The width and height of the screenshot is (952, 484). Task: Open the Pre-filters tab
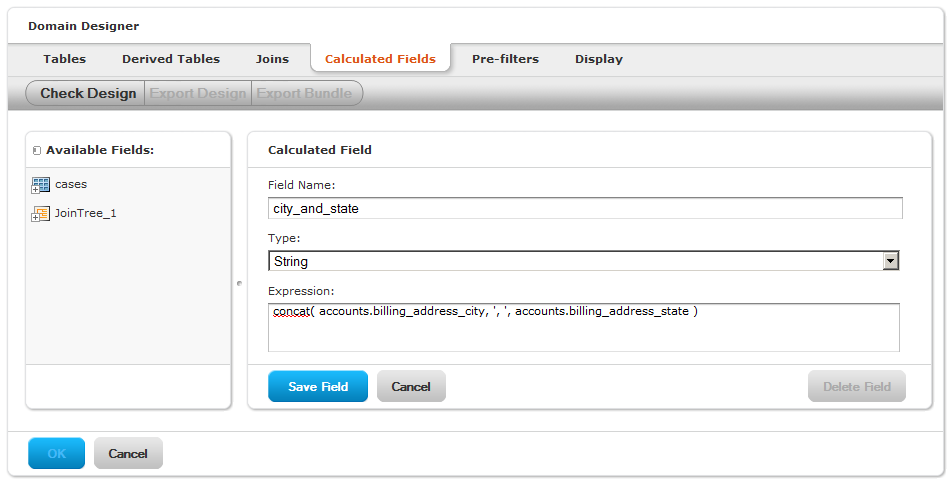[505, 59]
